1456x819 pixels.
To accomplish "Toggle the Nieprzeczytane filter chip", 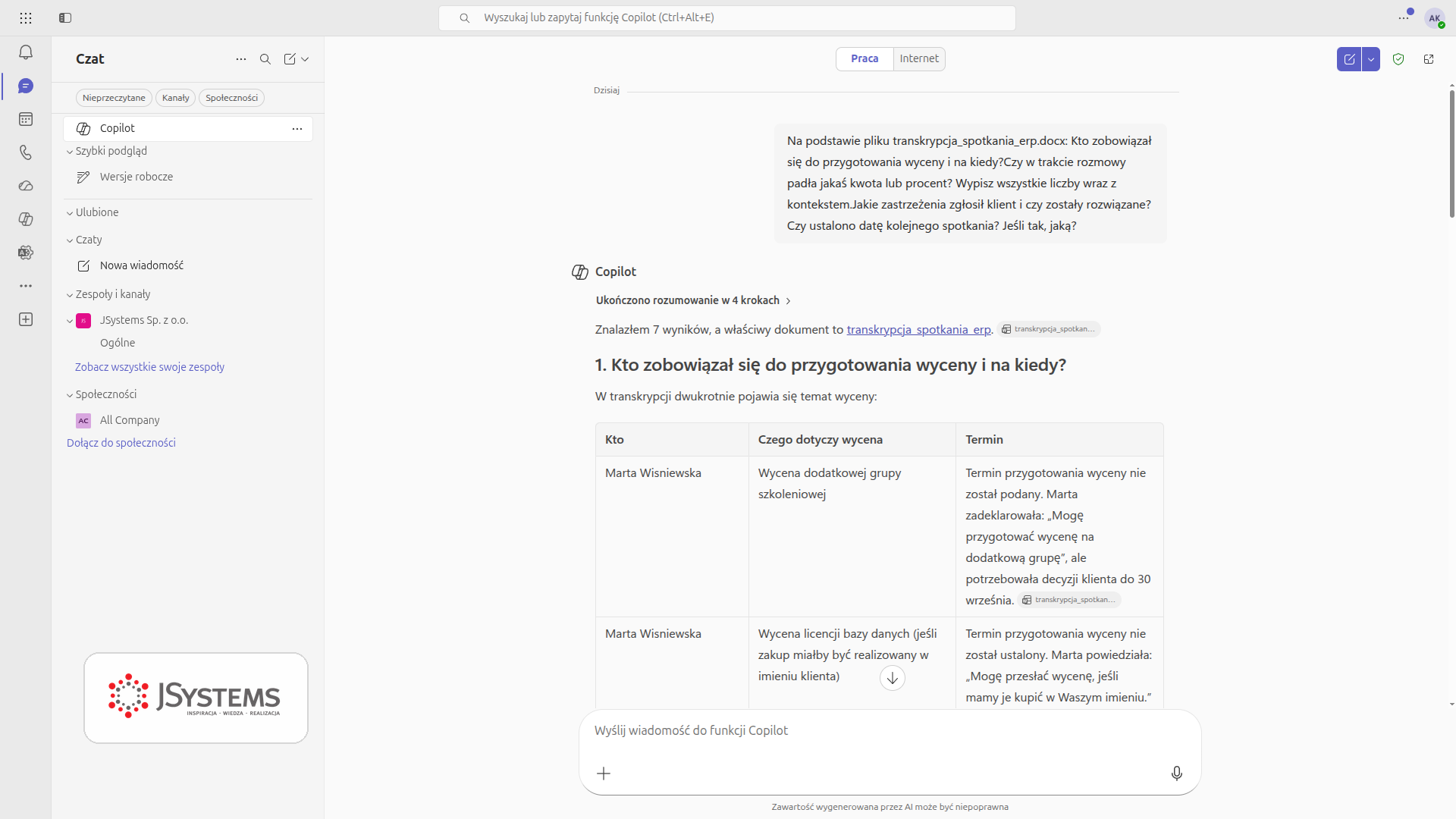I will [114, 98].
